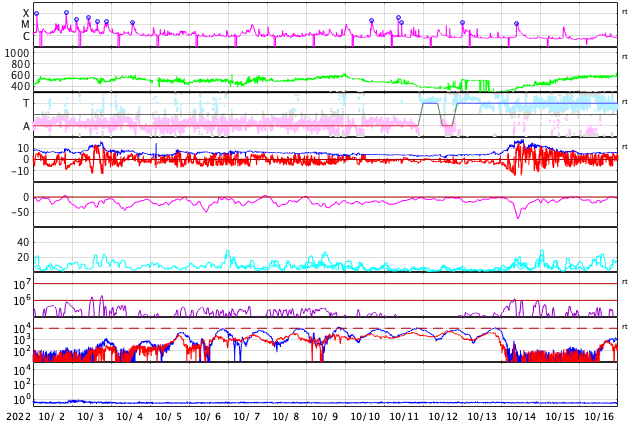Click the rt label beside the X-ray flux panel

625,12
